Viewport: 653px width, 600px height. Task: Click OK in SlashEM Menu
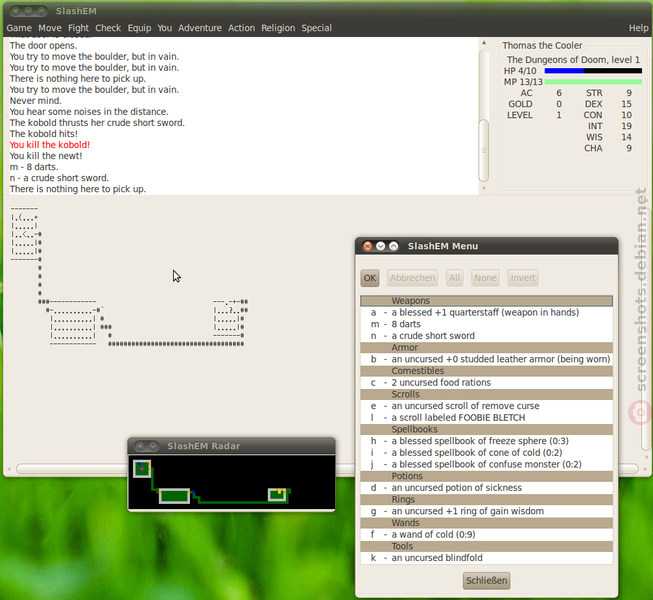tap(370, 278)
